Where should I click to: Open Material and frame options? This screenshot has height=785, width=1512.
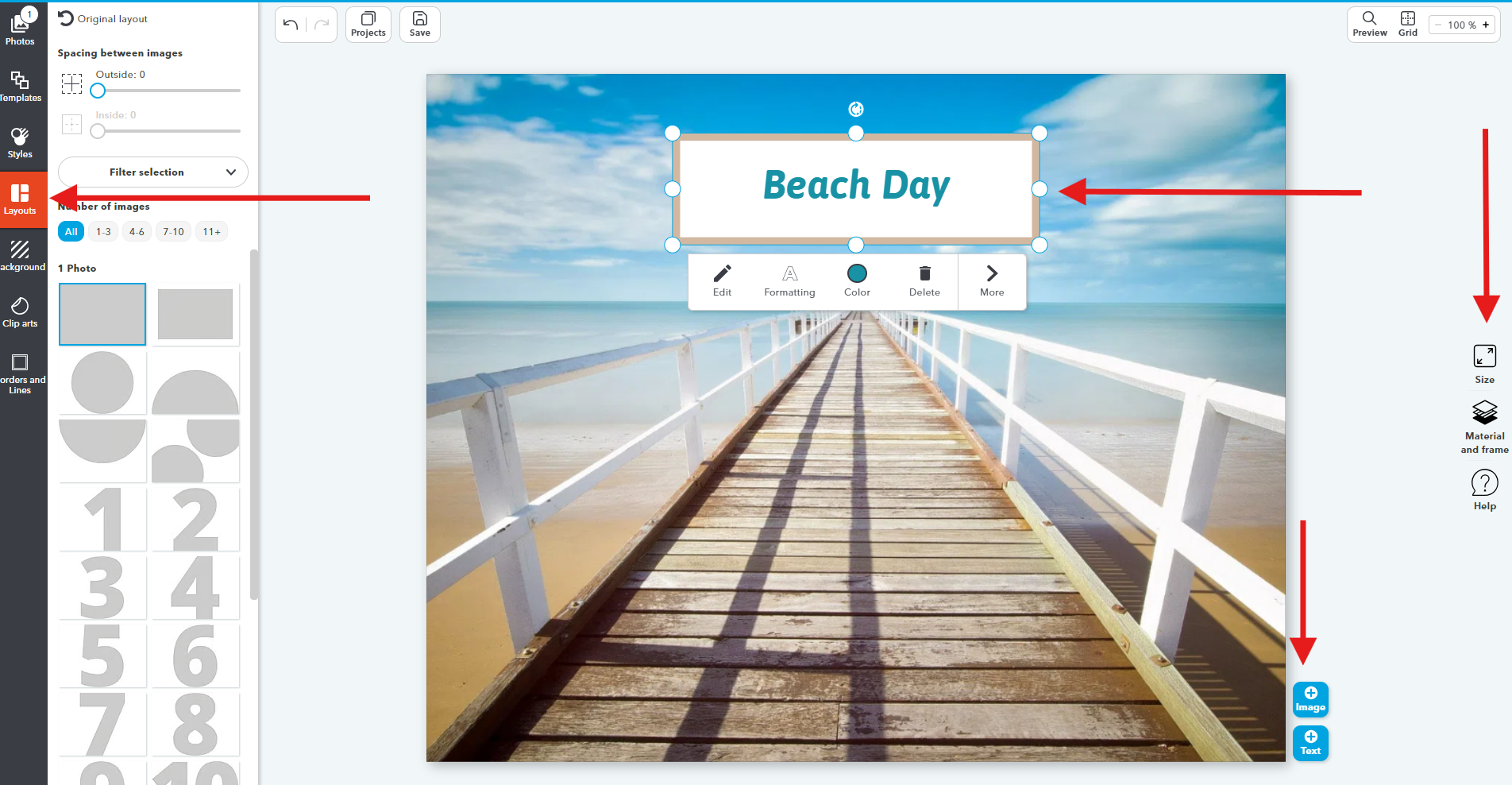1484,427
